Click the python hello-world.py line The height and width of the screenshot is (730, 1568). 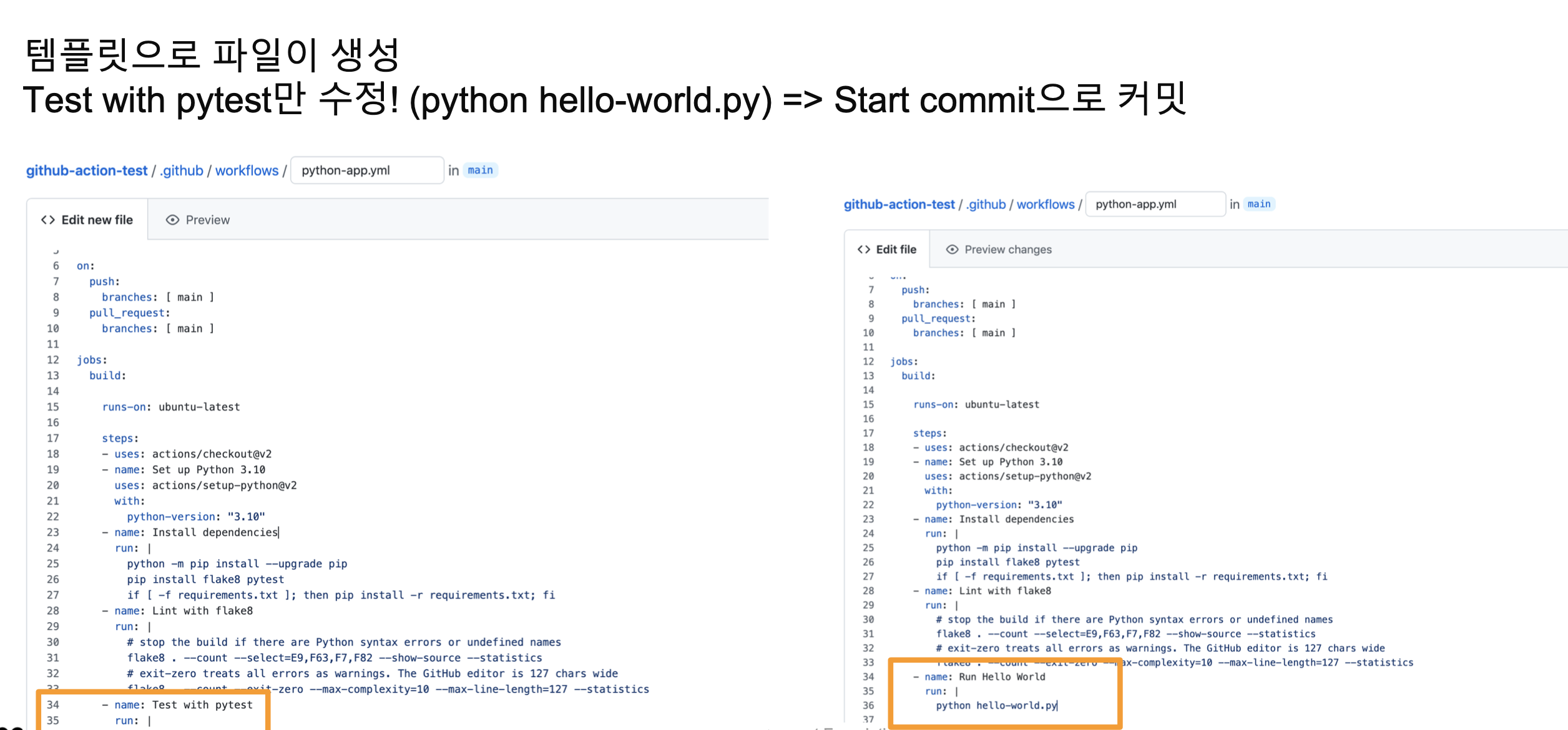tap(996, 706)
